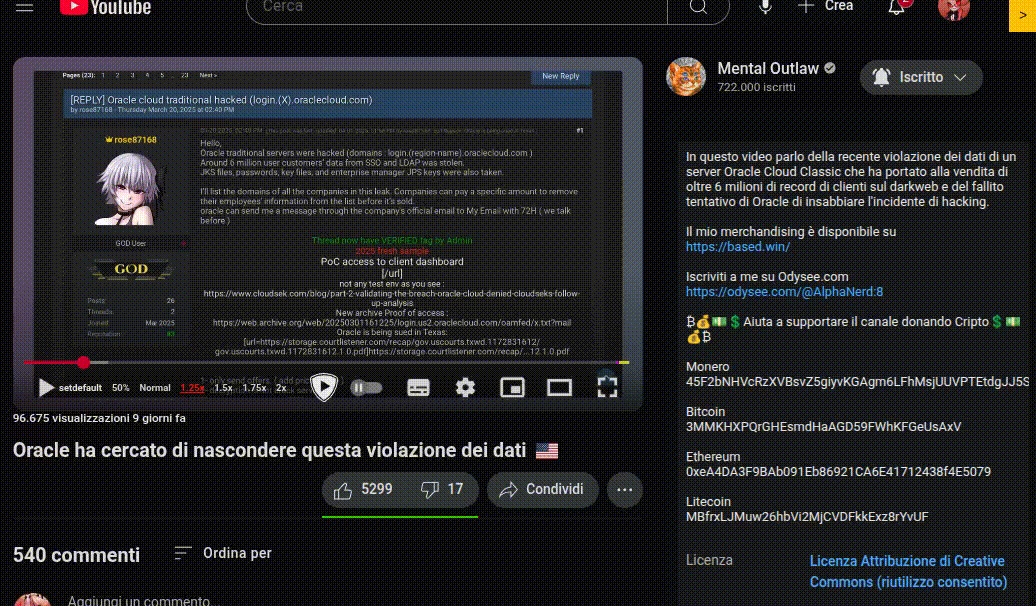Open Creative Commons license link
1036x606 pixels.
pos(908,571)
